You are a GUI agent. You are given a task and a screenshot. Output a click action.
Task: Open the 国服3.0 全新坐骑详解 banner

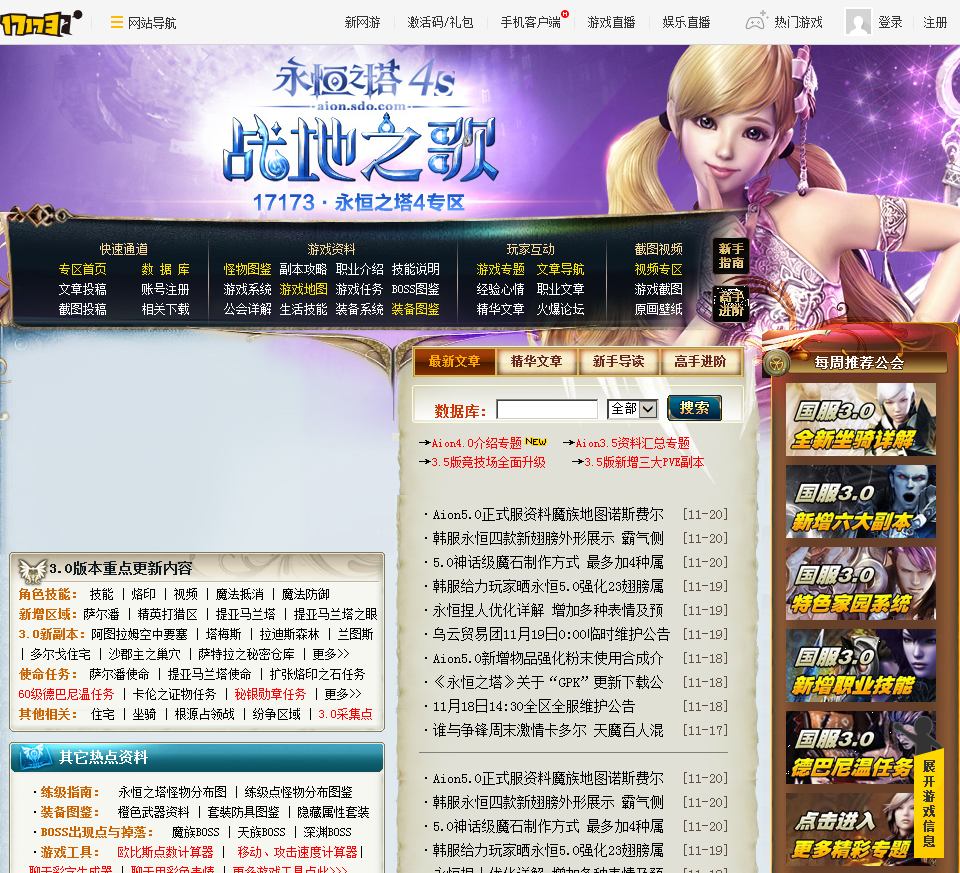(x=860, y=419)
